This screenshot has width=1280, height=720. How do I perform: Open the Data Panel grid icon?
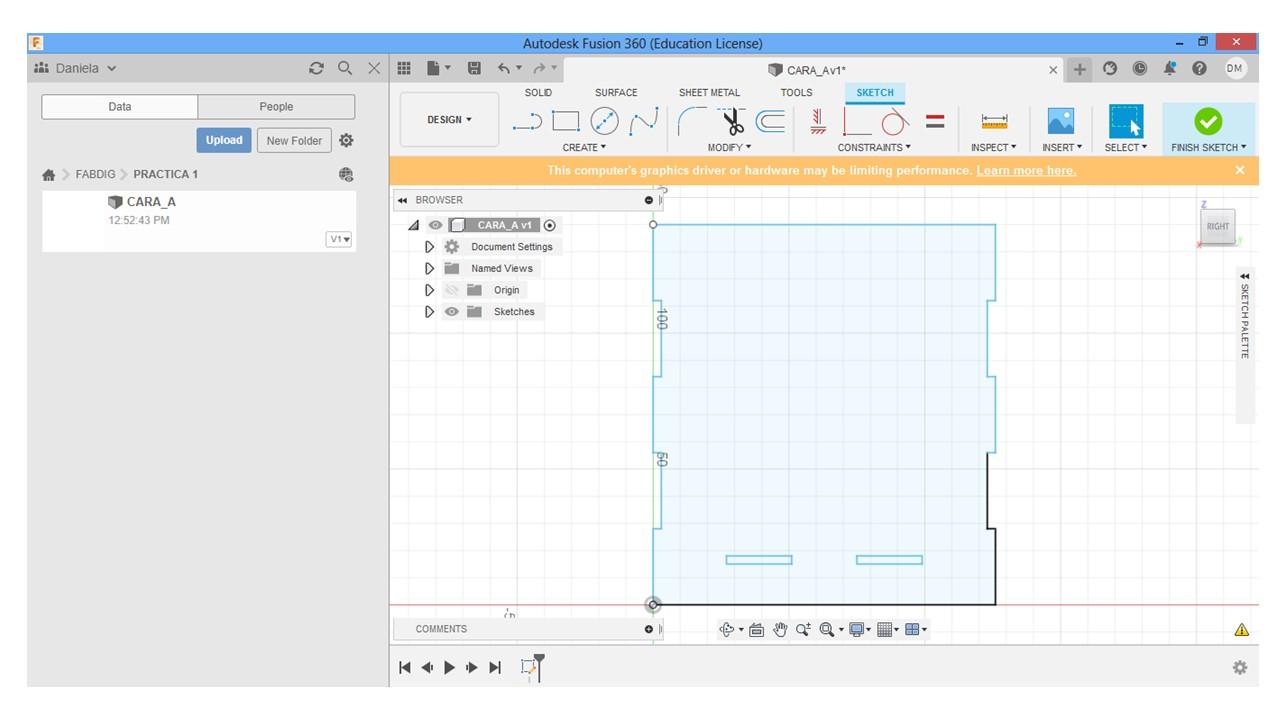[404, 69]
